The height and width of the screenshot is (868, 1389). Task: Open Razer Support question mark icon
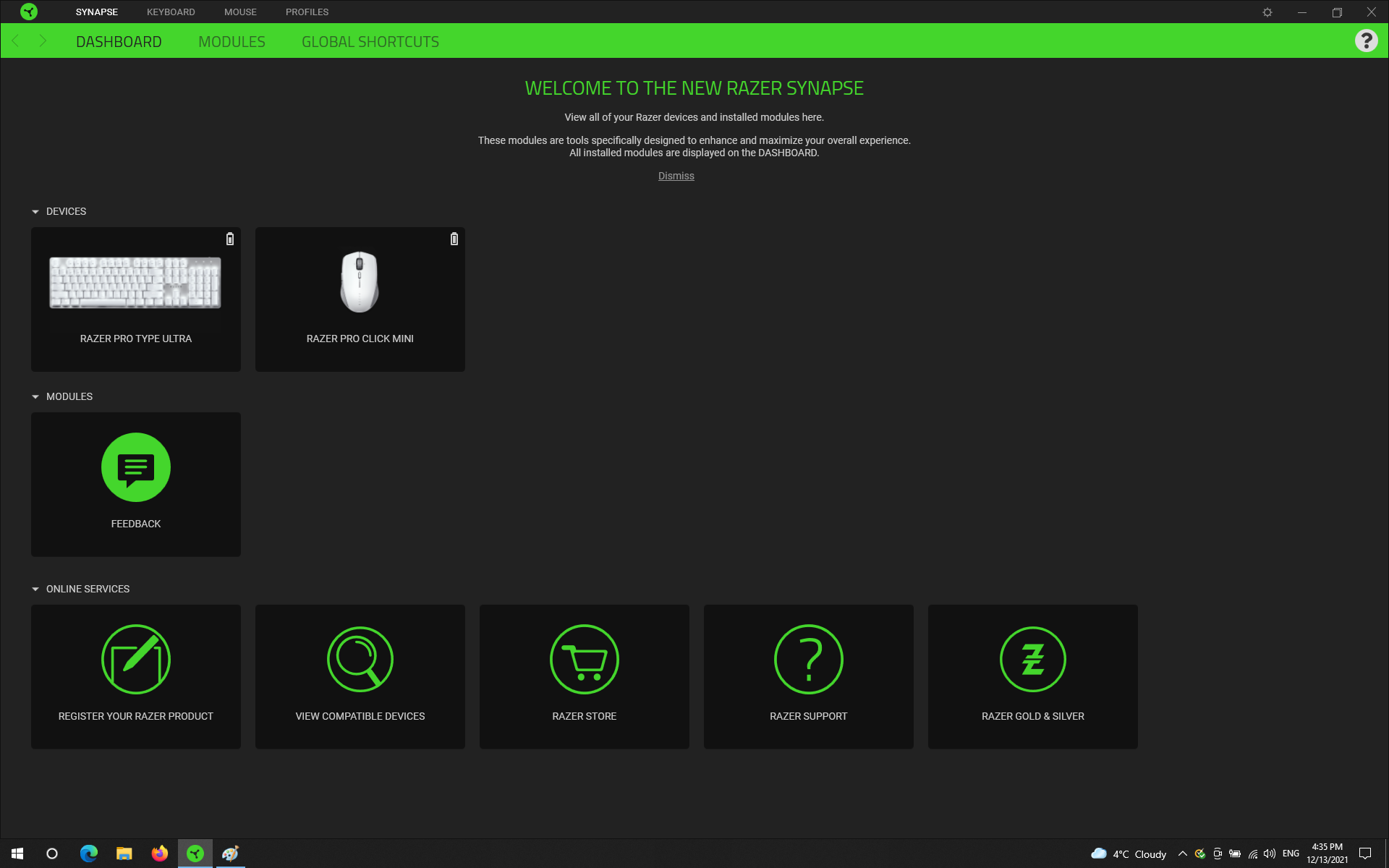point(808,659)
